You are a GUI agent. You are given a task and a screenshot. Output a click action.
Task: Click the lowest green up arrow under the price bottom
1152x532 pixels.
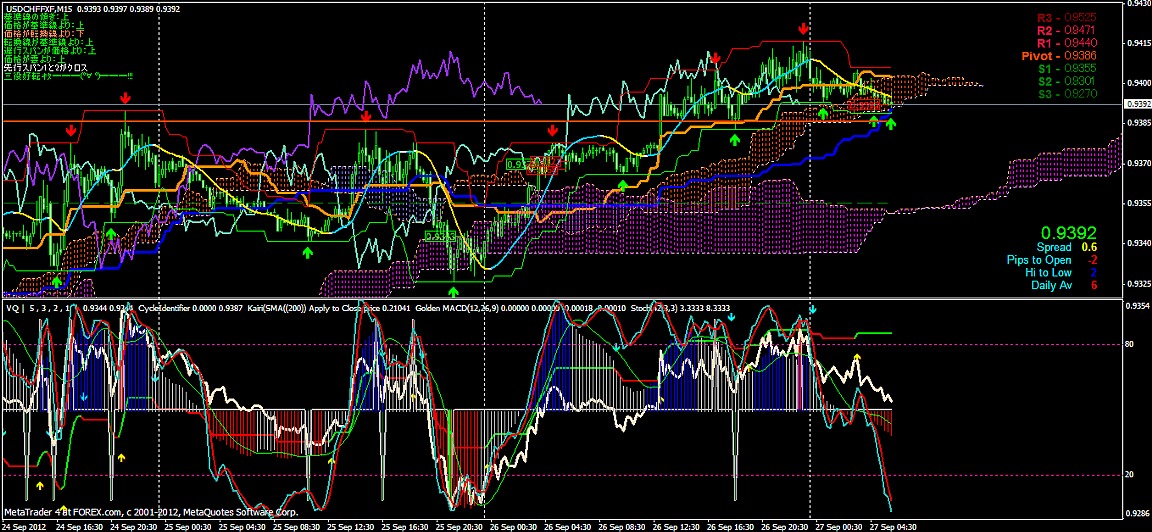(x=454, y=291)
